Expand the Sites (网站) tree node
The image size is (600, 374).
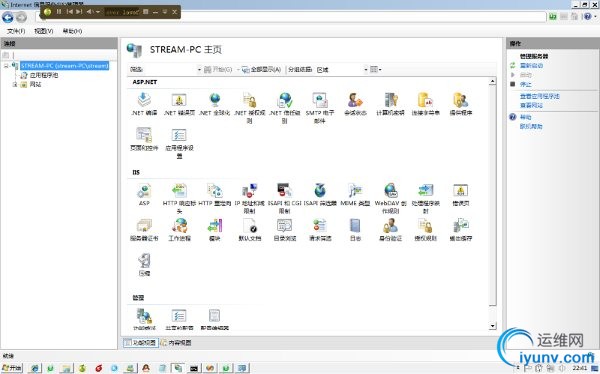tap(15, 84)
